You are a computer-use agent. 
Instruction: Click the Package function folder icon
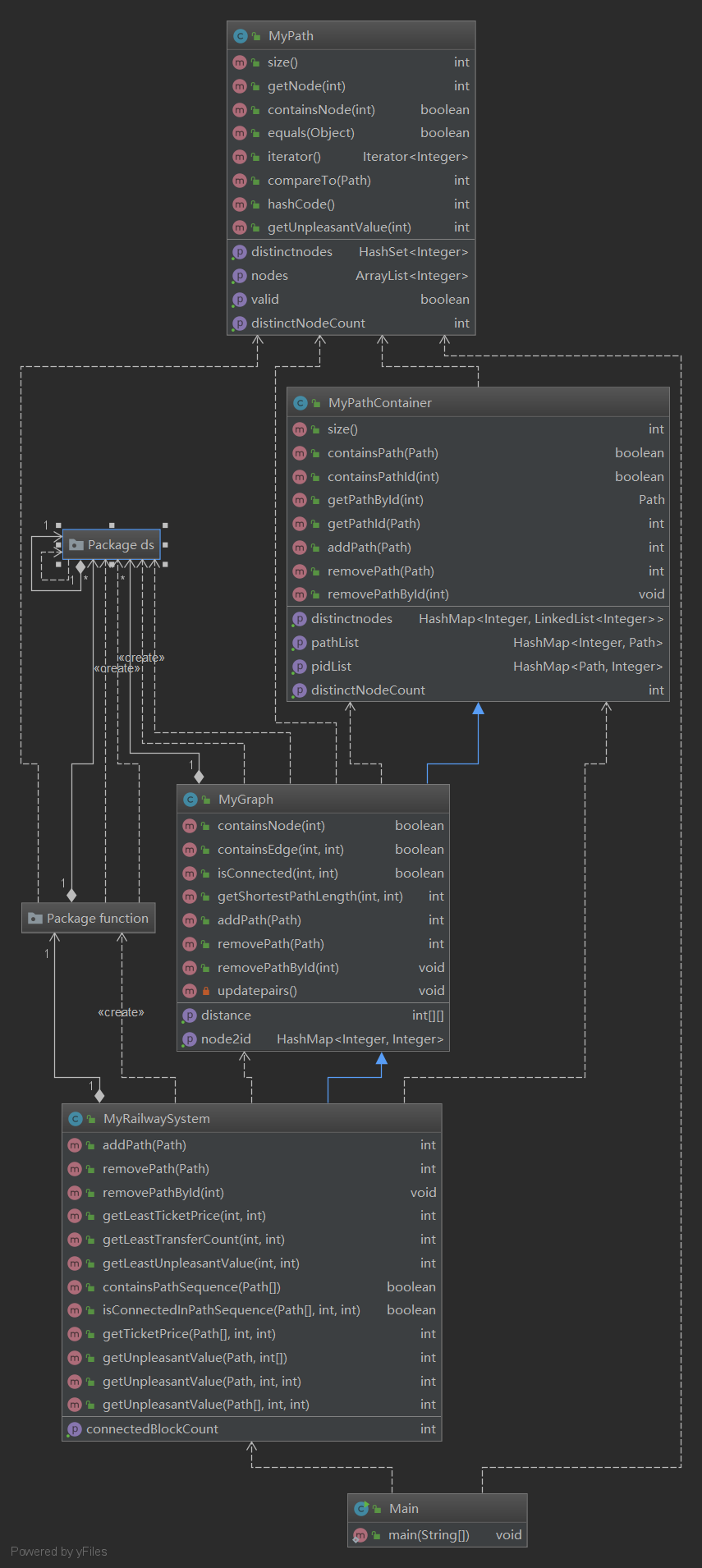click(x=35, y=919)
